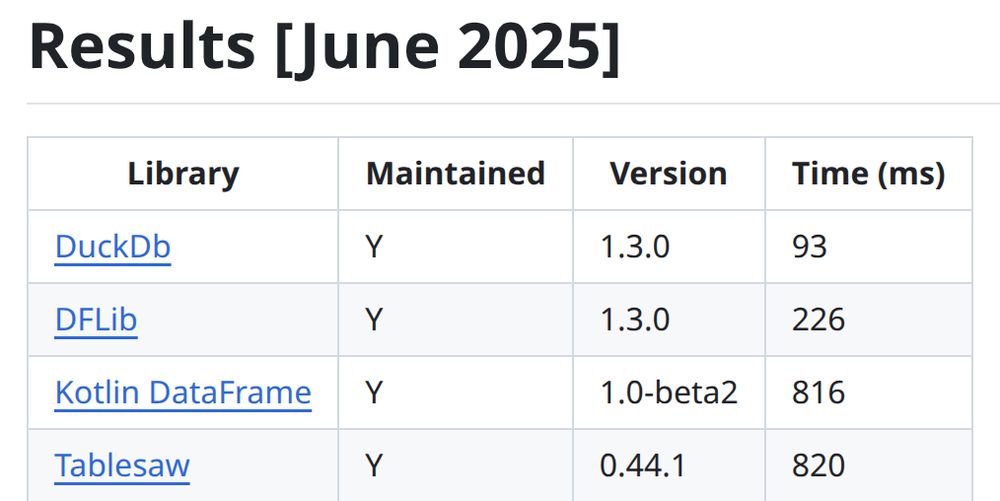
Task: Open the Tablesaw library link
Action: [x=122, y=465]
